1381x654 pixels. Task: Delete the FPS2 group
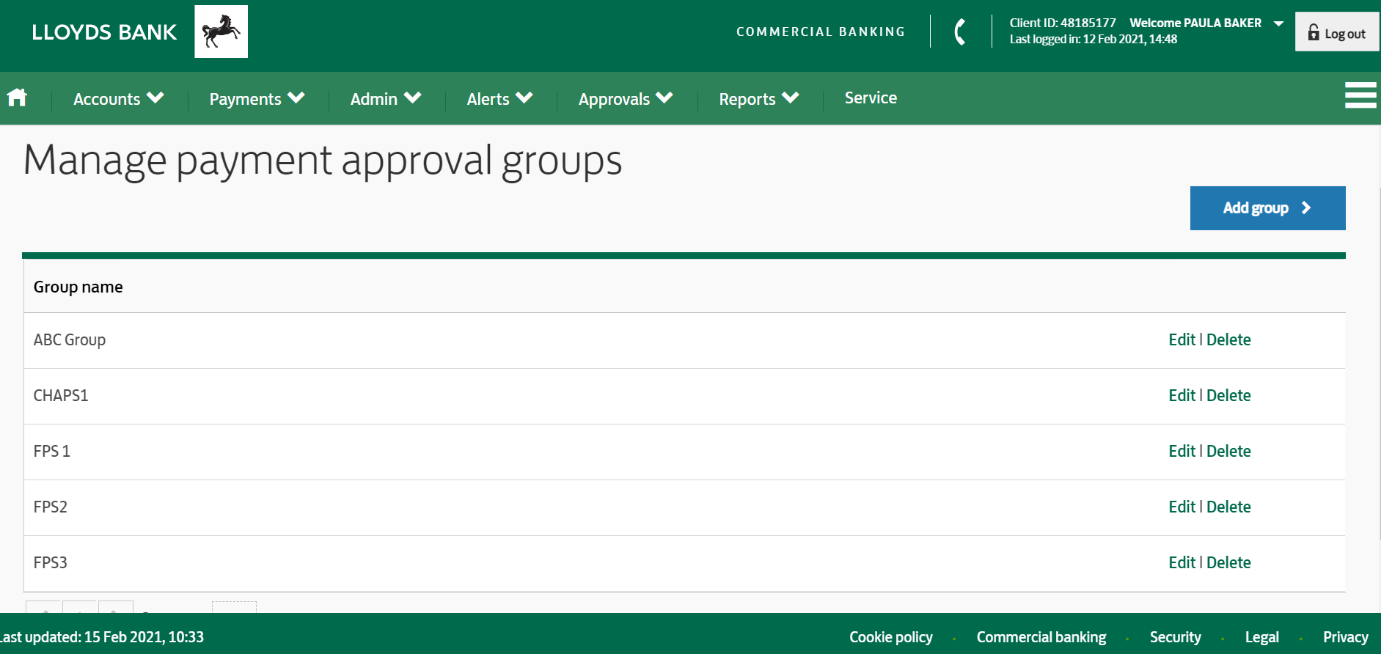point(1229,507)
